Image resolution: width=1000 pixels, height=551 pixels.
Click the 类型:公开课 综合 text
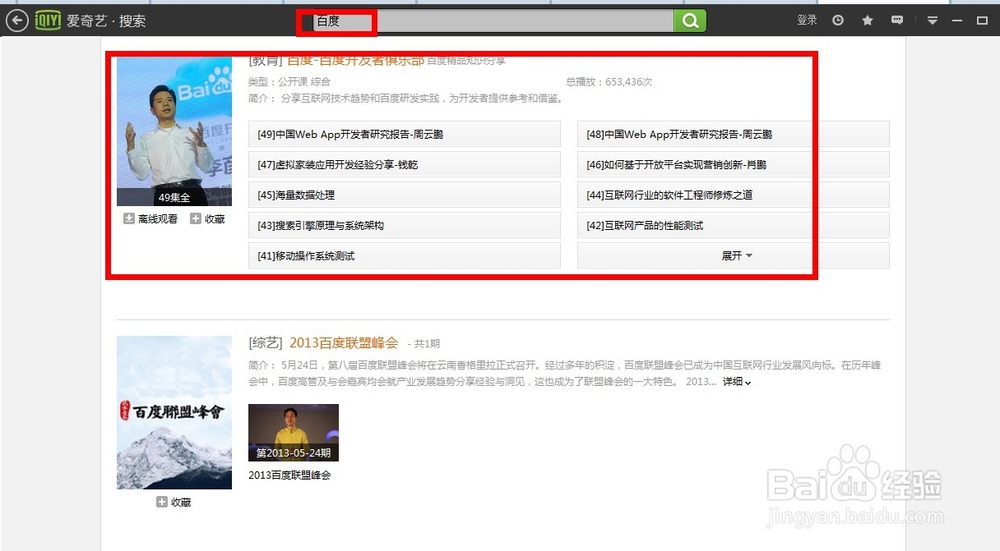click(x=290, y=82)
